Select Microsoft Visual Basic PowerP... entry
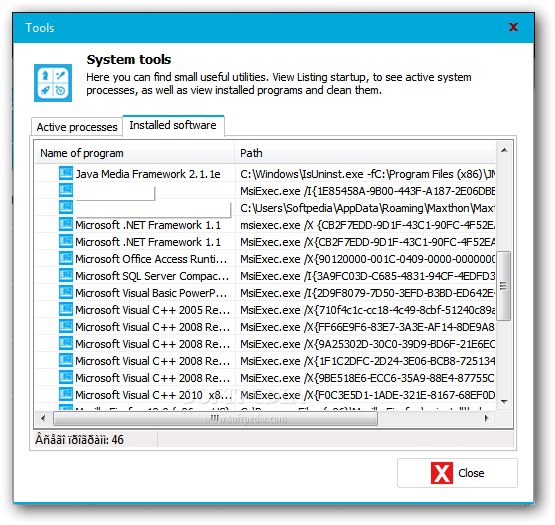 click(151, 293)
